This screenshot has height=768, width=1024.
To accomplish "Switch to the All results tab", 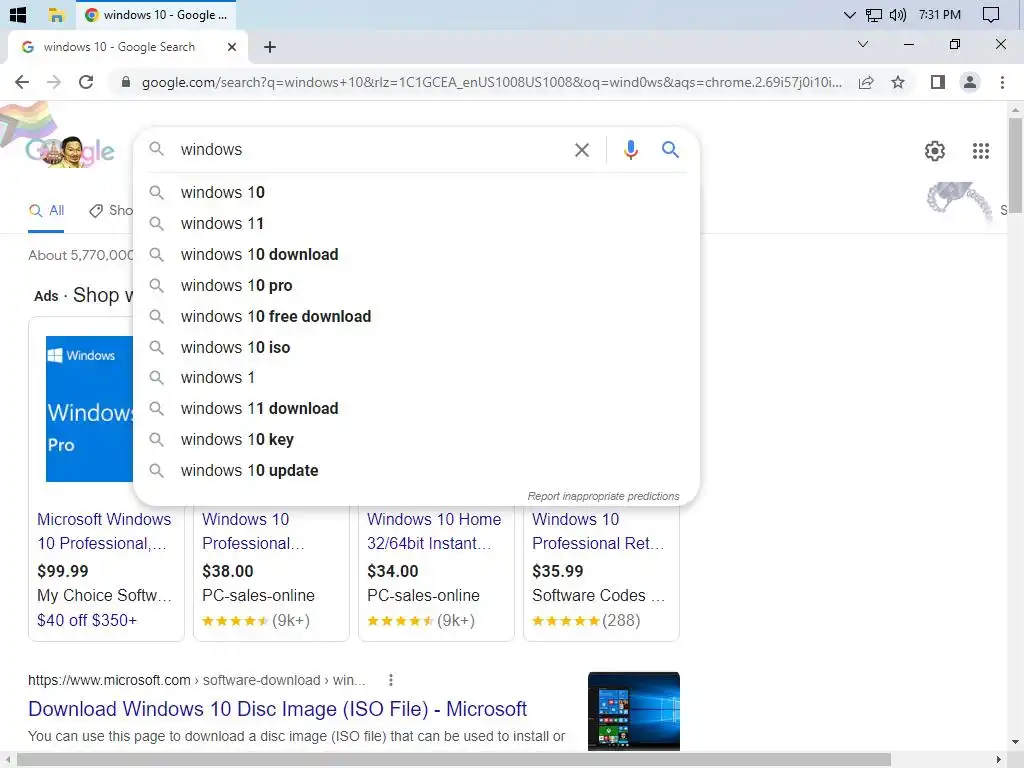I will (x=46, y=210).
